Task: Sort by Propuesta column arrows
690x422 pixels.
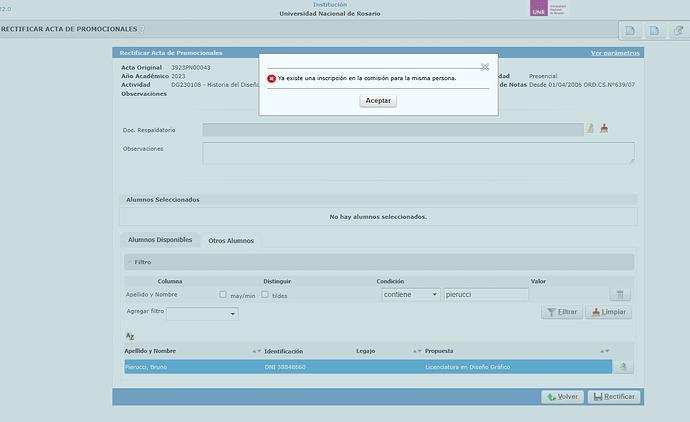Action: (x=605, y=351)
